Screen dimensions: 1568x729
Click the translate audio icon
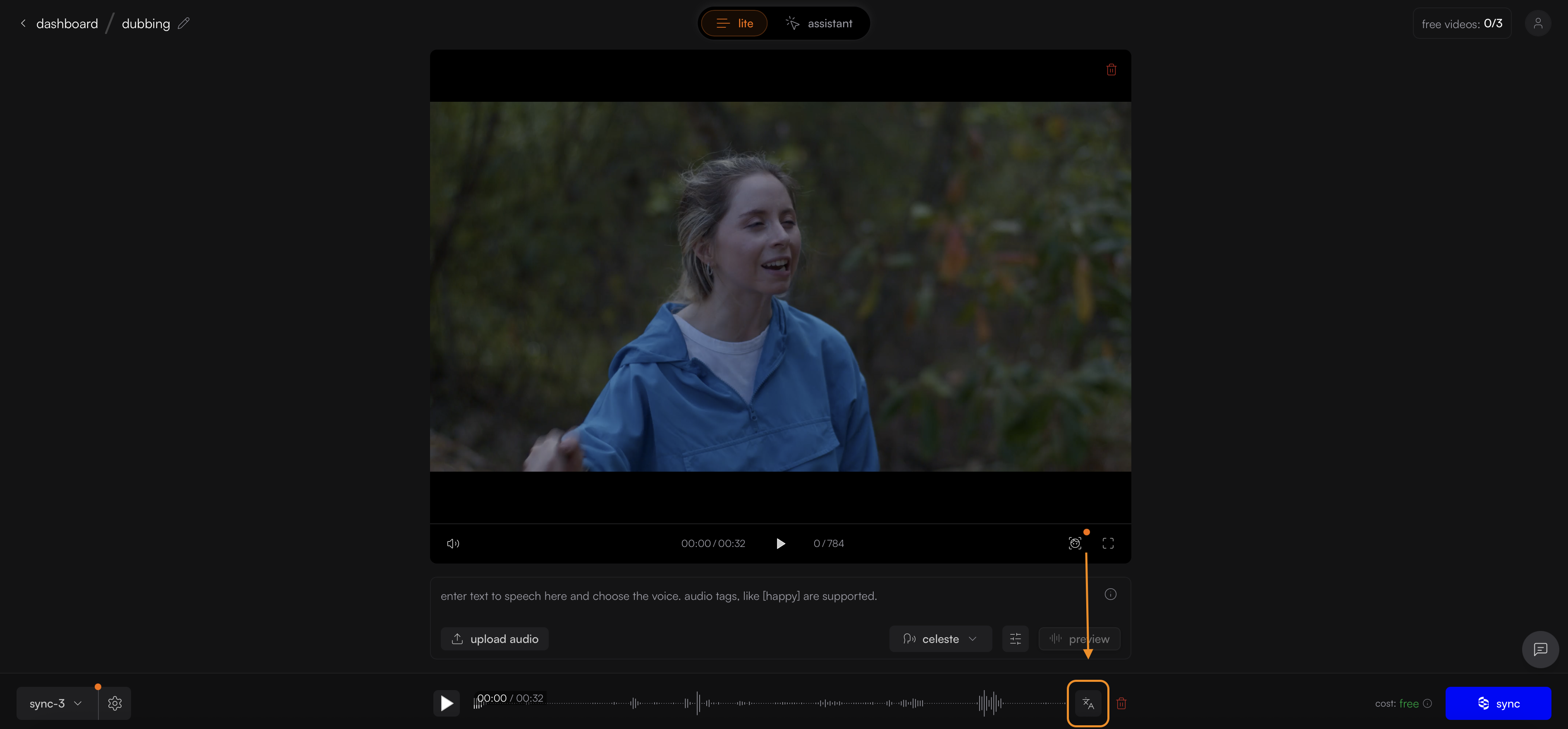tap(1088, 703)
